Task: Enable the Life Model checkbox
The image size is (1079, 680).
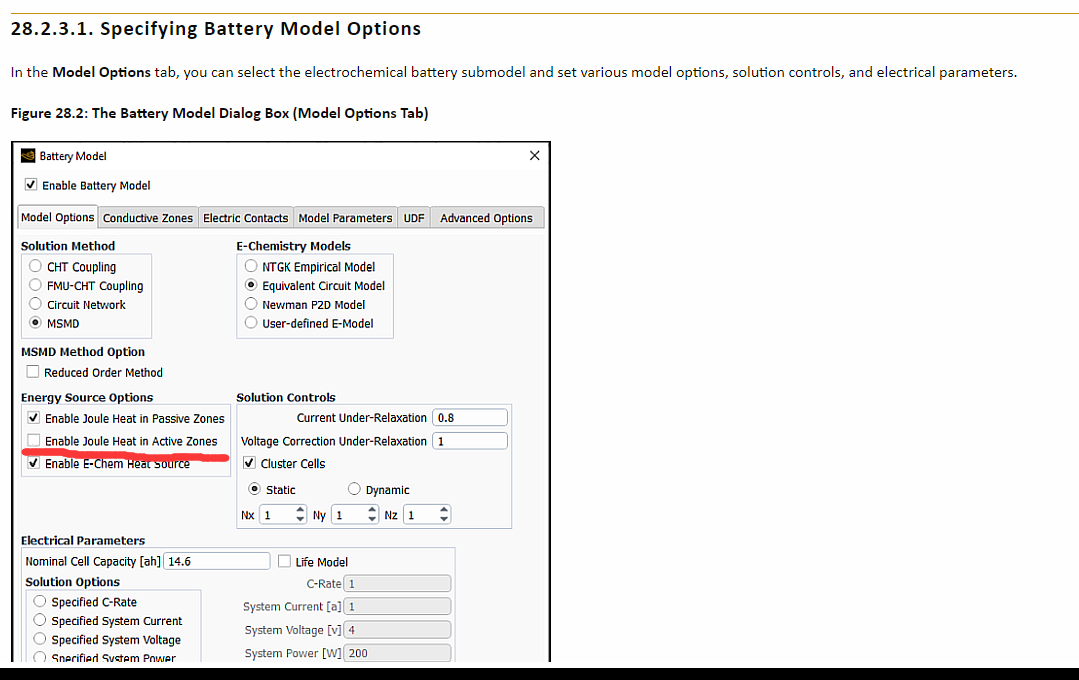Action: point(284,561)
